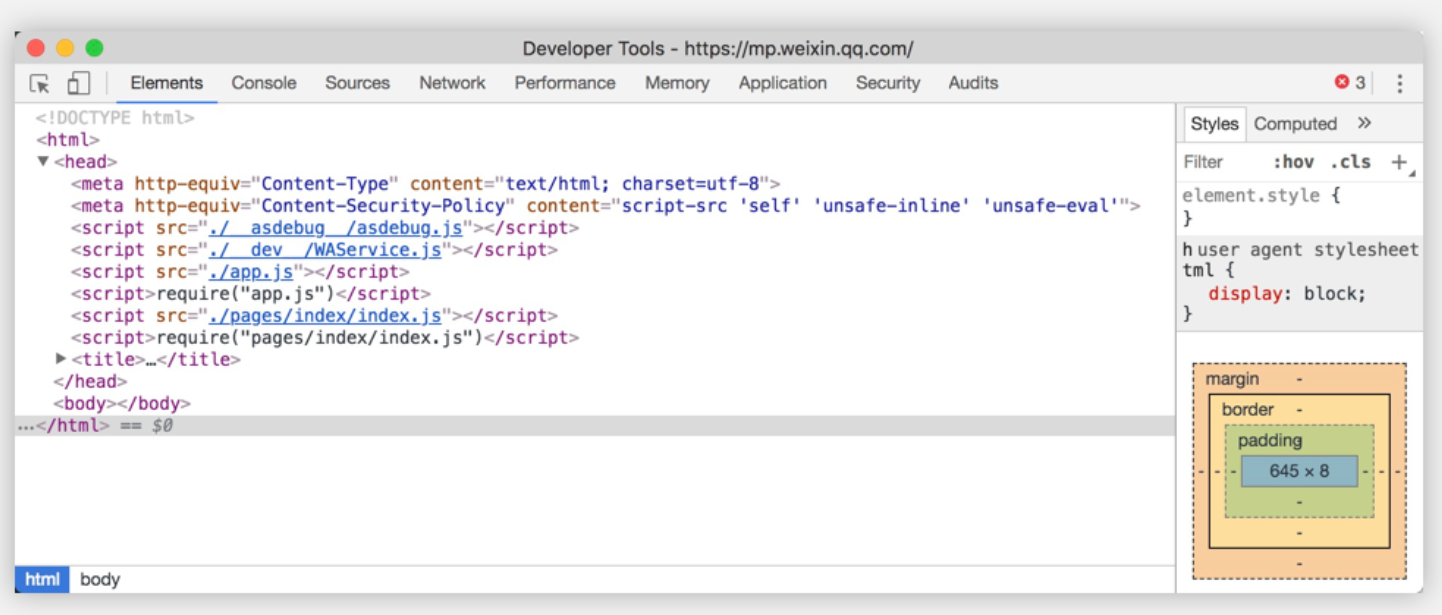
Task: Click the red error count indicator
Action: tap(1350, 82)
